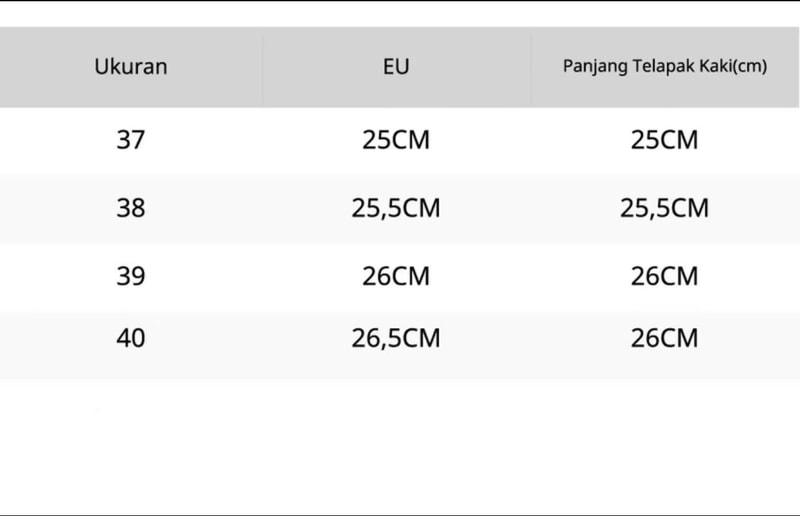Click the 26,5CM value under EU
This screenshot has width=800, height=516.
396,338
